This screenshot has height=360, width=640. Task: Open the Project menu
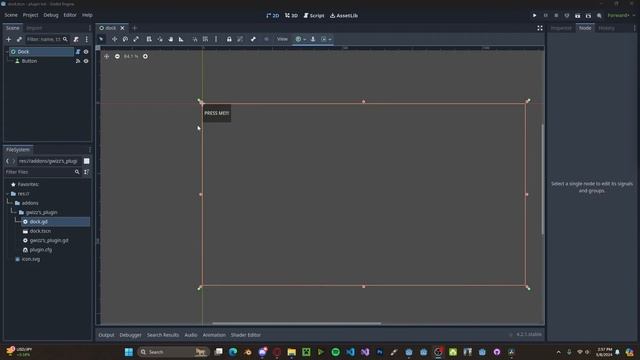[x=30, y=15]
